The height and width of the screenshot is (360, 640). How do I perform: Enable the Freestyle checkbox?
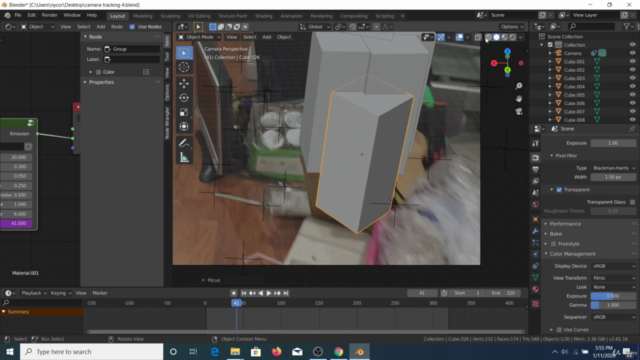coord(553,244)
